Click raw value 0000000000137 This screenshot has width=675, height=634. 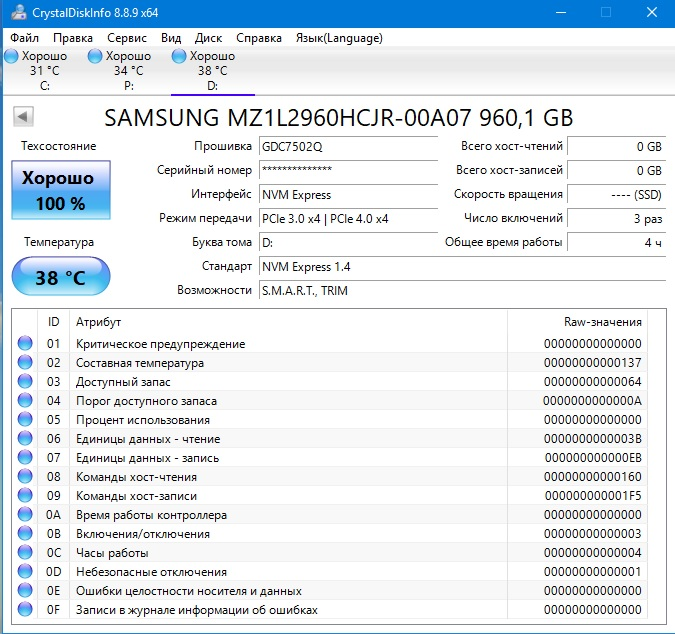(592, 362)
